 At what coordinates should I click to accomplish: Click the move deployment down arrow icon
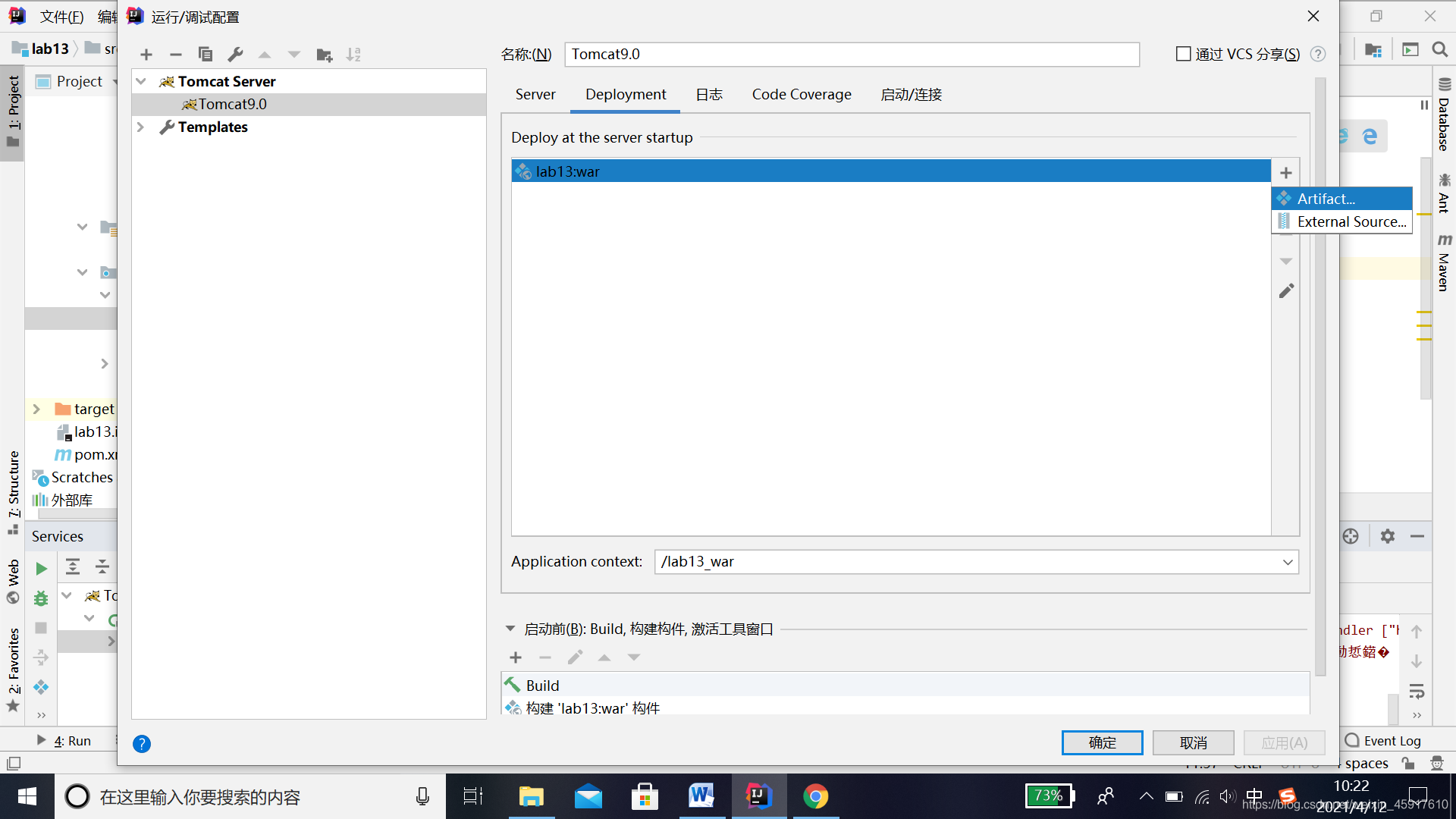(x=1287, y=261)
